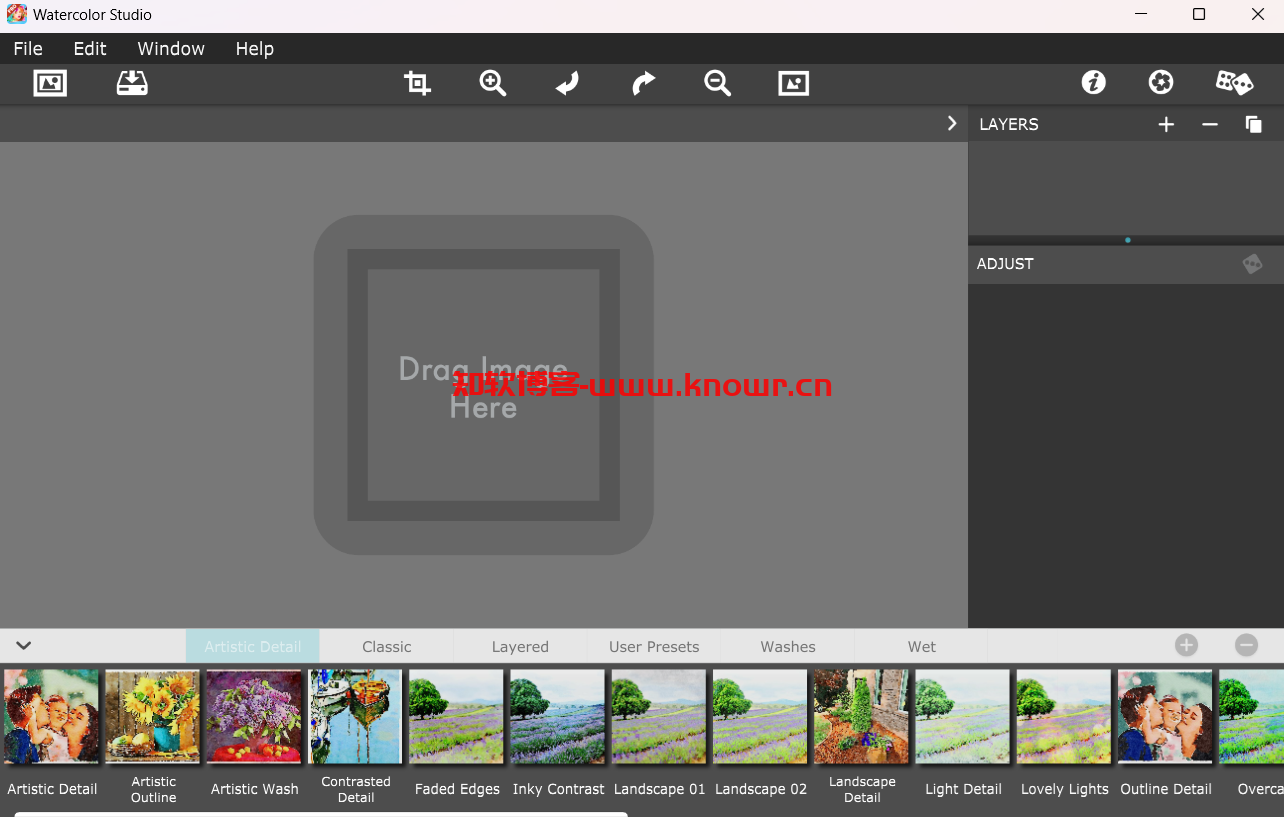Click the LAYERS panel header label
This screenshot has width=1284, height=817.
1008,124
